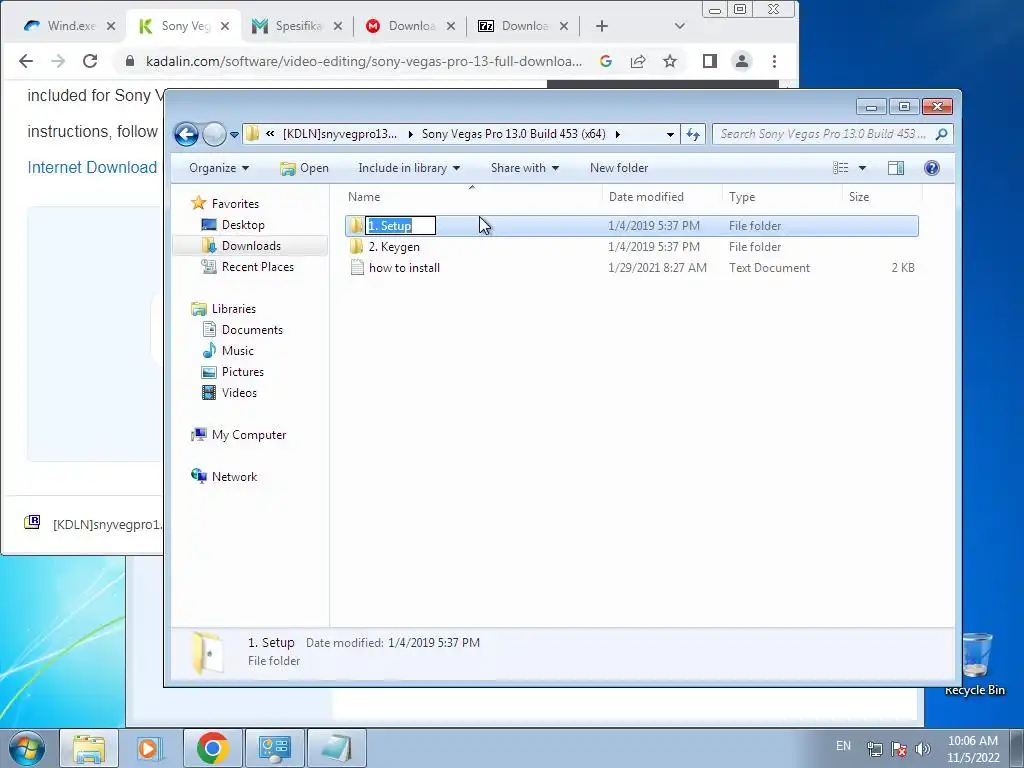Expand the address bar history dropdown
Image resolution: width=1024 pixels, height=768 pixels.
(670, 135)
